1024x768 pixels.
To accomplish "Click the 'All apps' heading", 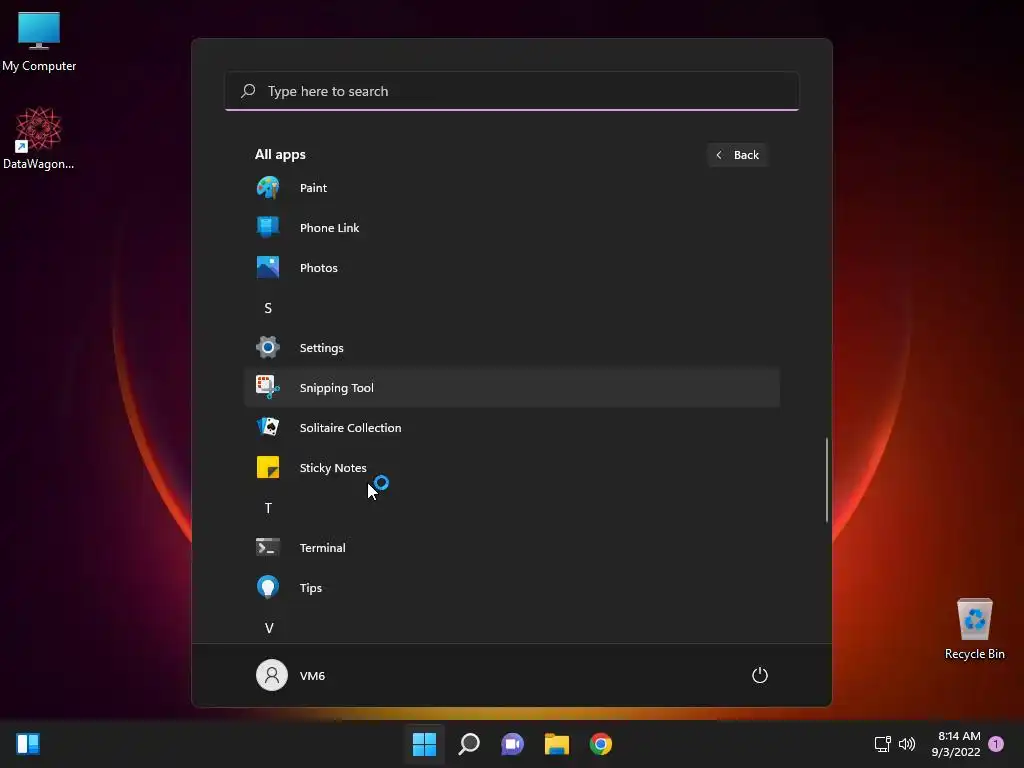I will (280, 155).
